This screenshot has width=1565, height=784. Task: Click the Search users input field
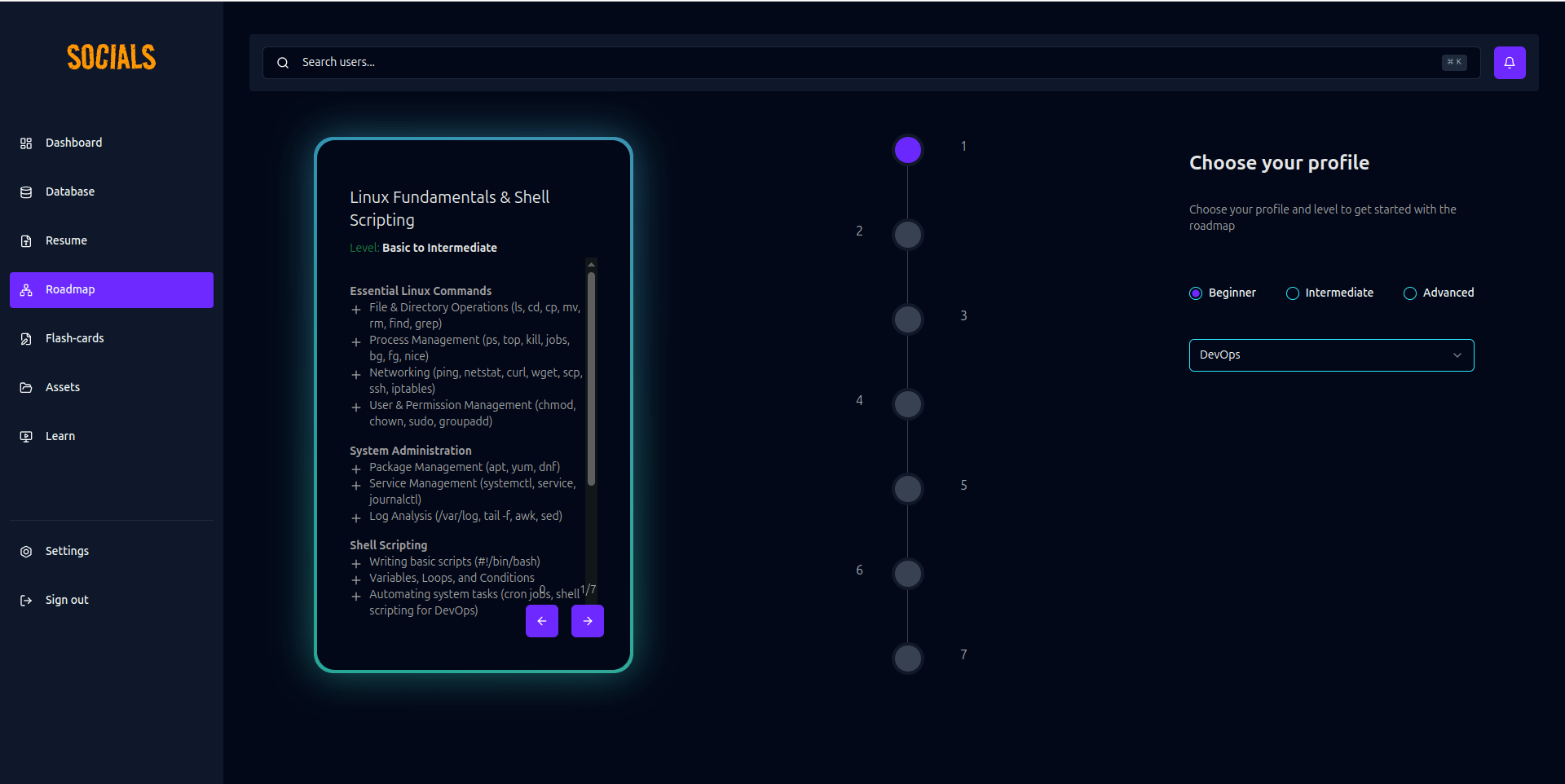click(x=871, y=63)
